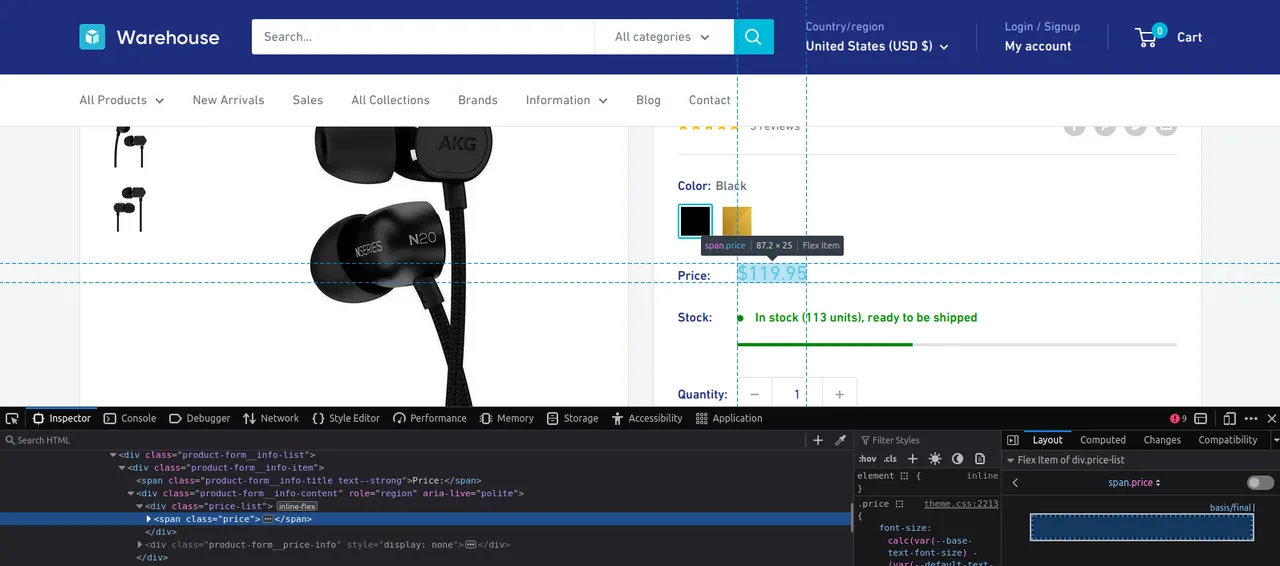1280x566 pixels.
Task: Switch to the Network tab
Action: (x=270, y=418)
